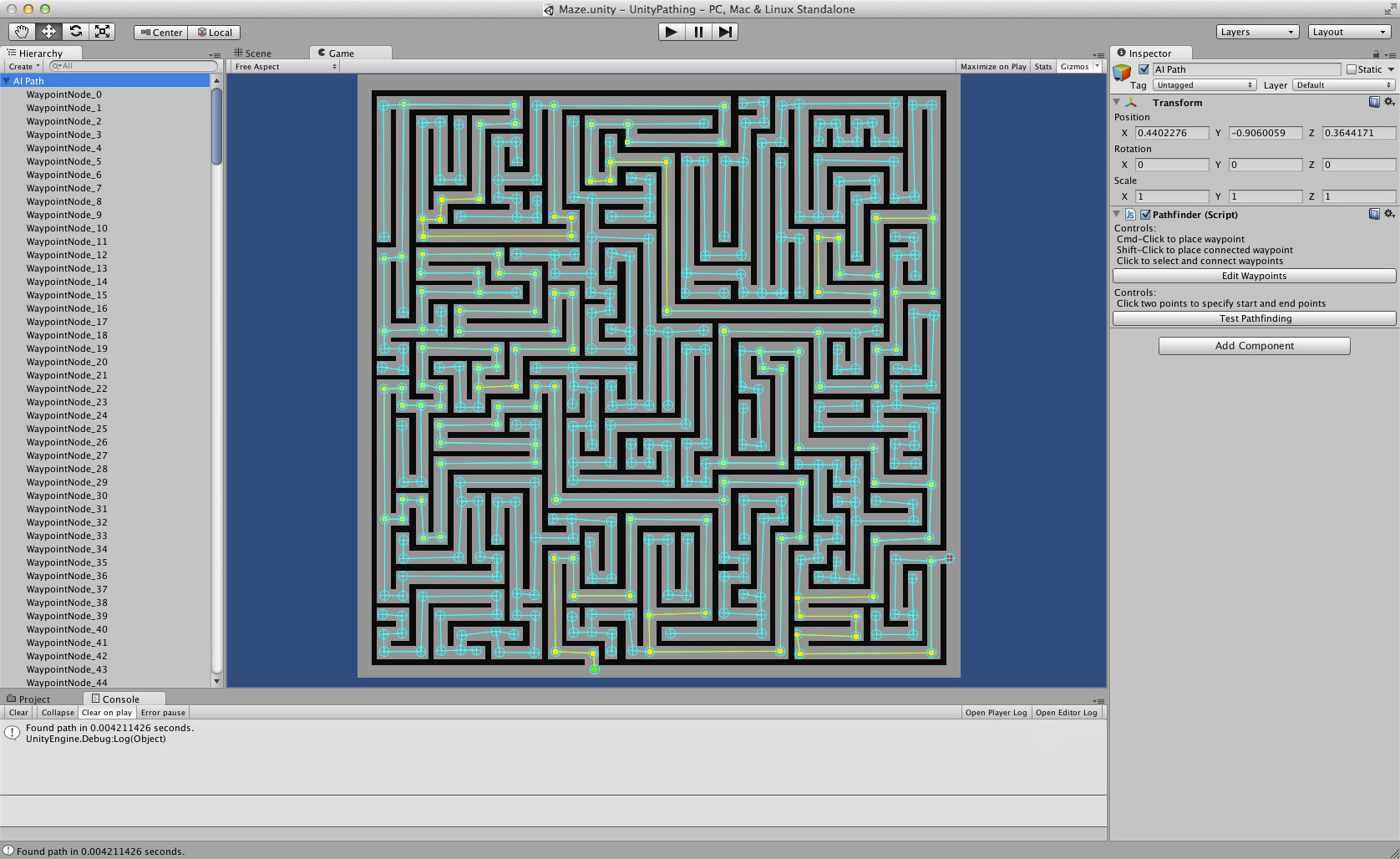The height and width of the screenshot is (859, 1400).
Task: Toggle Error pause in console
Action: click(163, 713)
